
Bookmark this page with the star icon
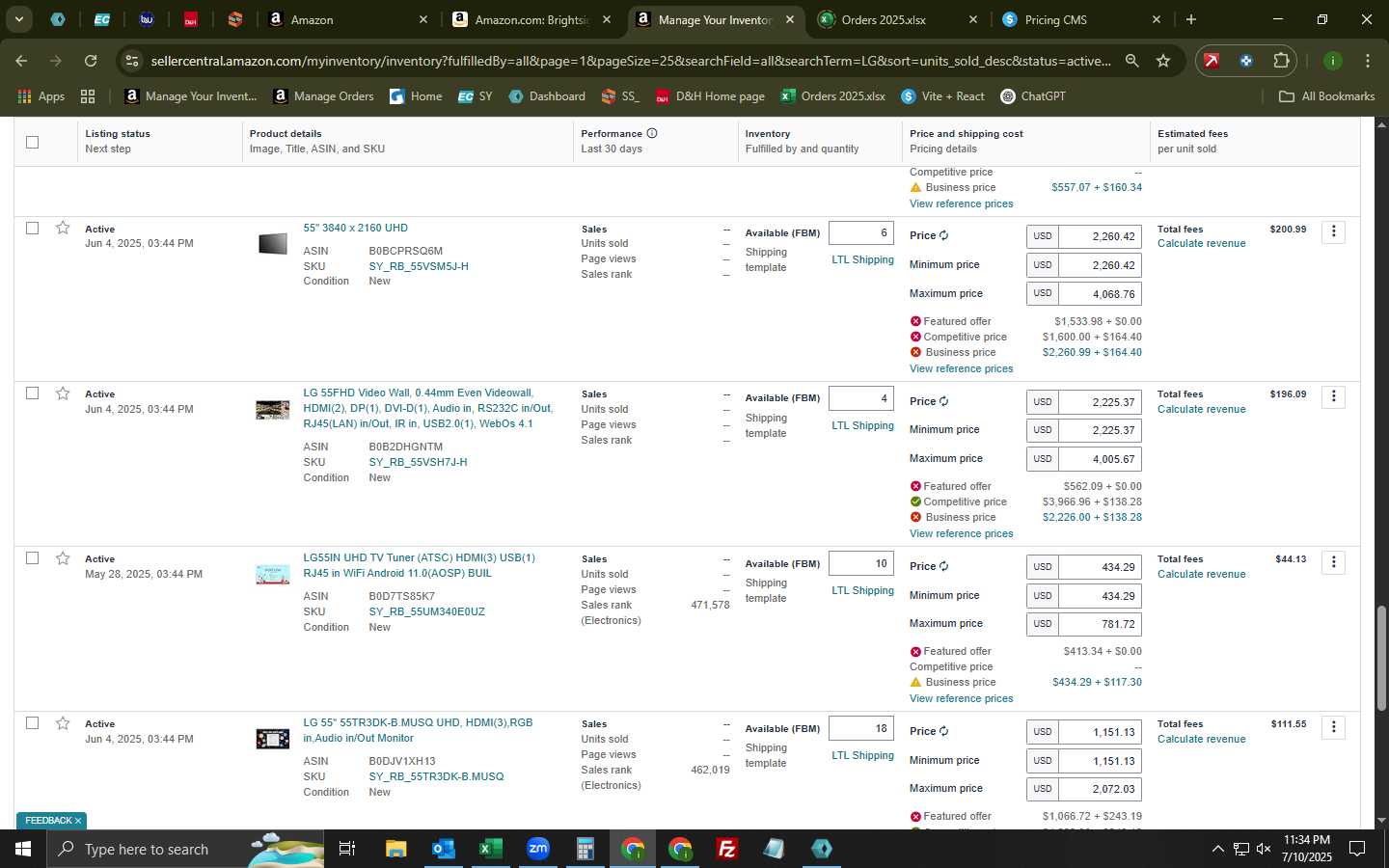click(x=1163, y=61)
